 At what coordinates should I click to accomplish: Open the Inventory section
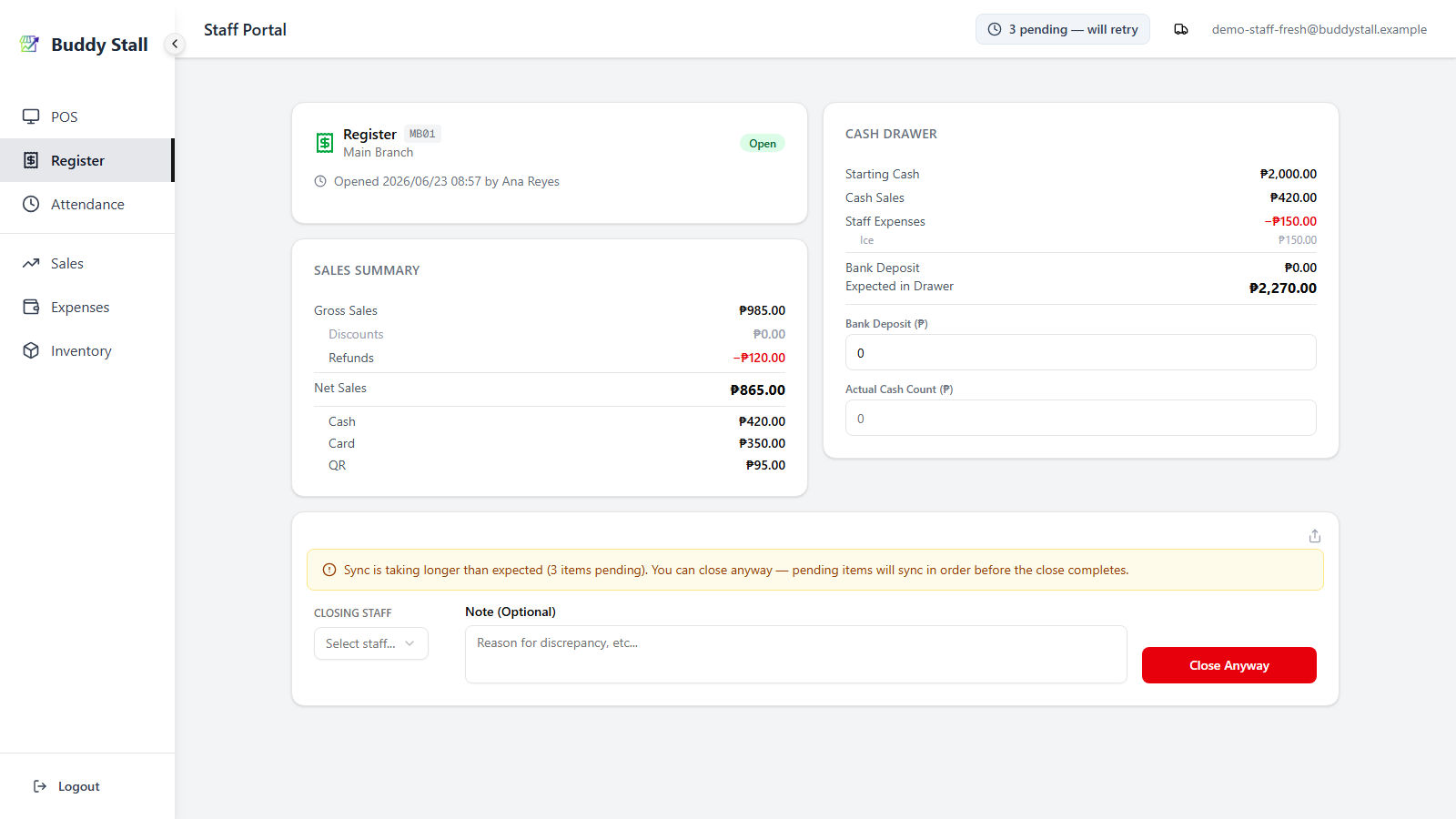click(87, 350)
